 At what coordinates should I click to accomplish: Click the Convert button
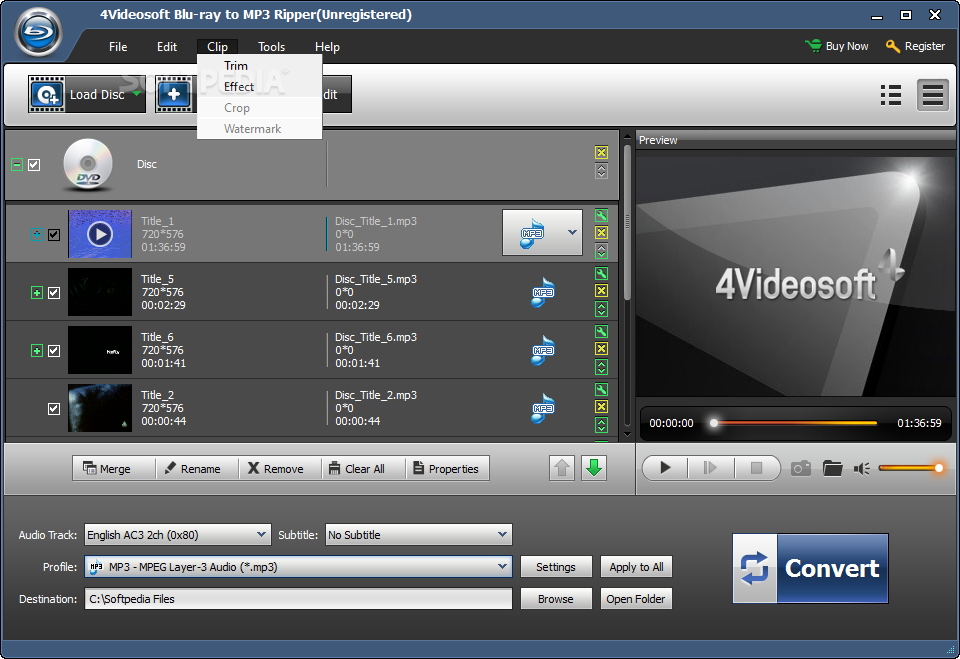811,568
